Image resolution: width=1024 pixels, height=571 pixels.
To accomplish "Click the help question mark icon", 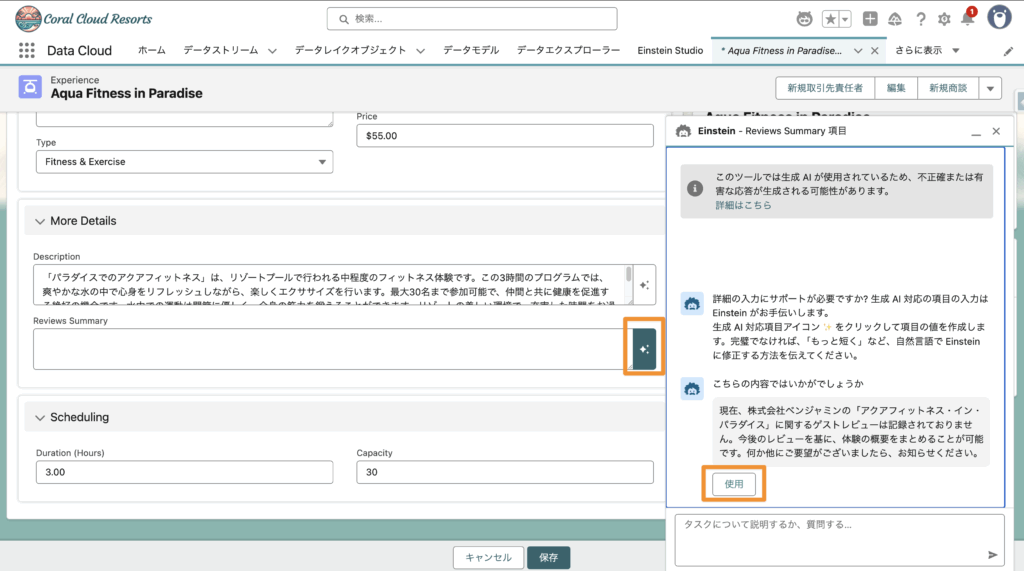I will pos(920,19).
